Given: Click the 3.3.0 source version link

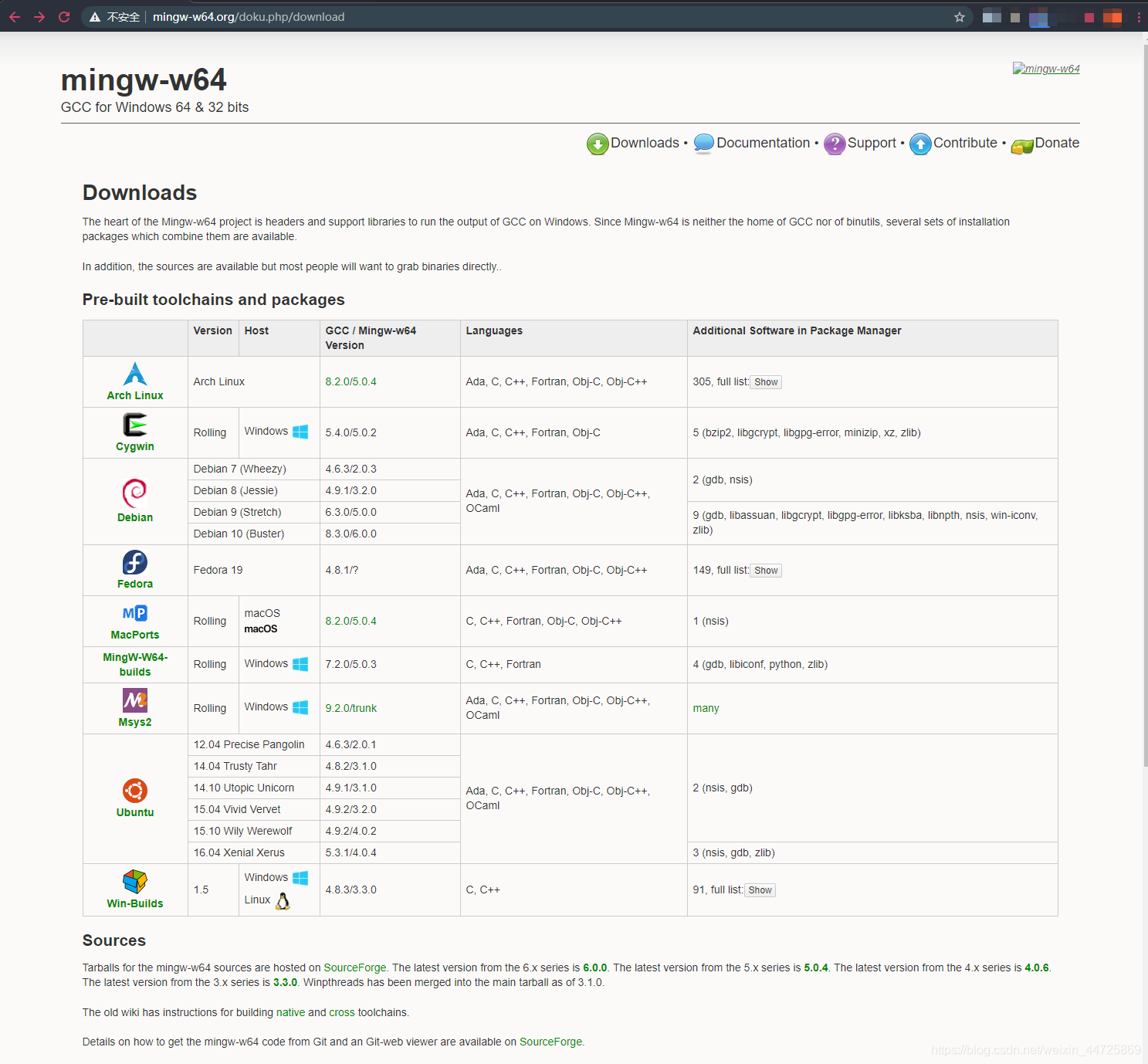Looking at the screenshot, I should (286, 982).
